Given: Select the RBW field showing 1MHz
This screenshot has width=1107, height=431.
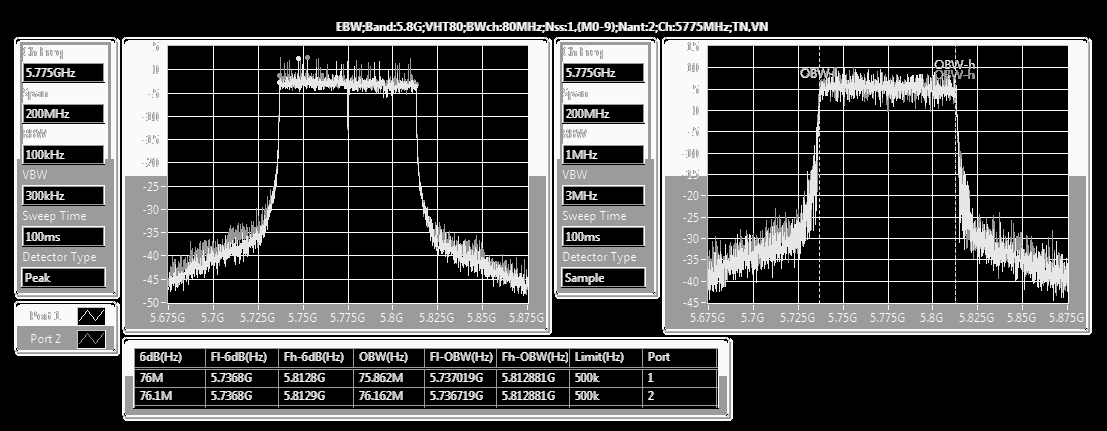Looking at the screenshot, I should tap(603, 155).
